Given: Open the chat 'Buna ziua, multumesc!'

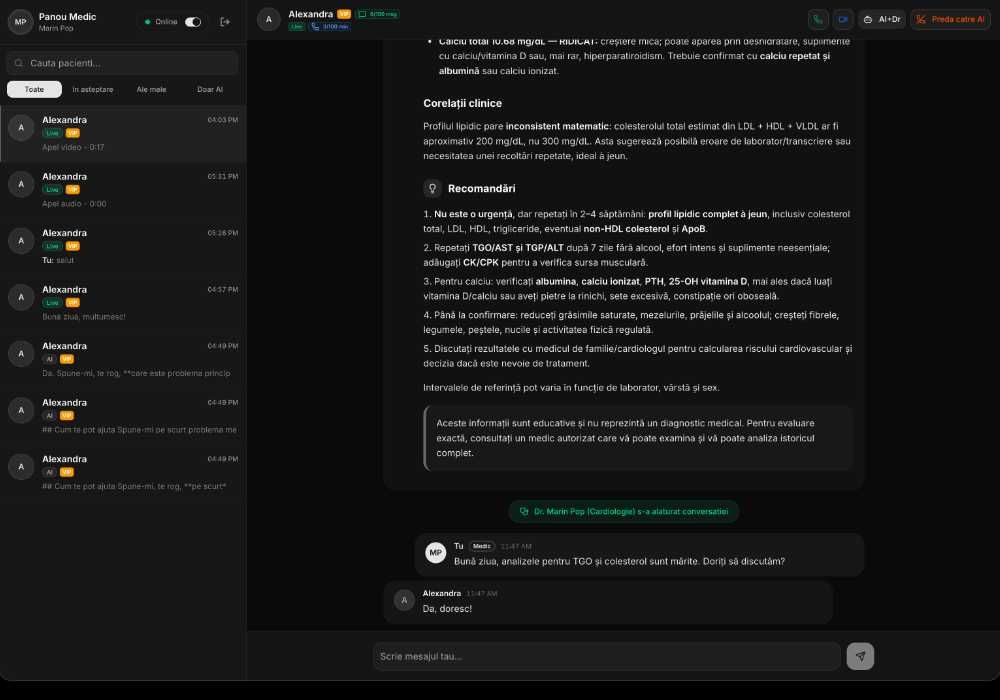Looking at the screenshot, I should [123, 303].
